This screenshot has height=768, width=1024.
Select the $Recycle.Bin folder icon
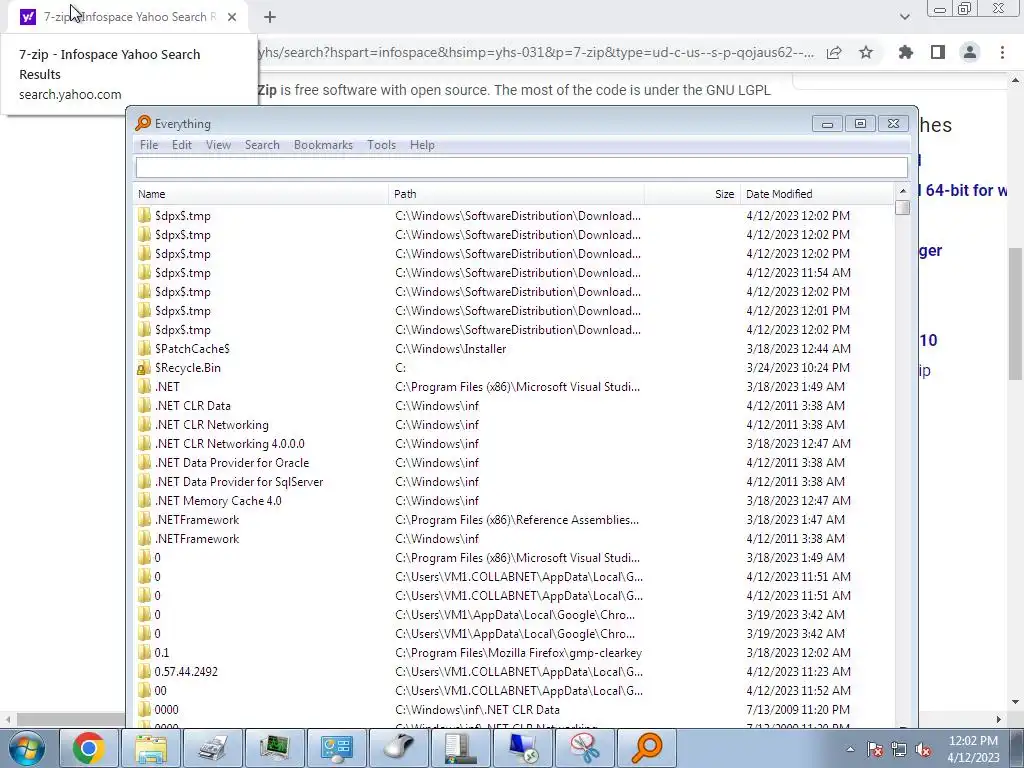pos(144,368)
